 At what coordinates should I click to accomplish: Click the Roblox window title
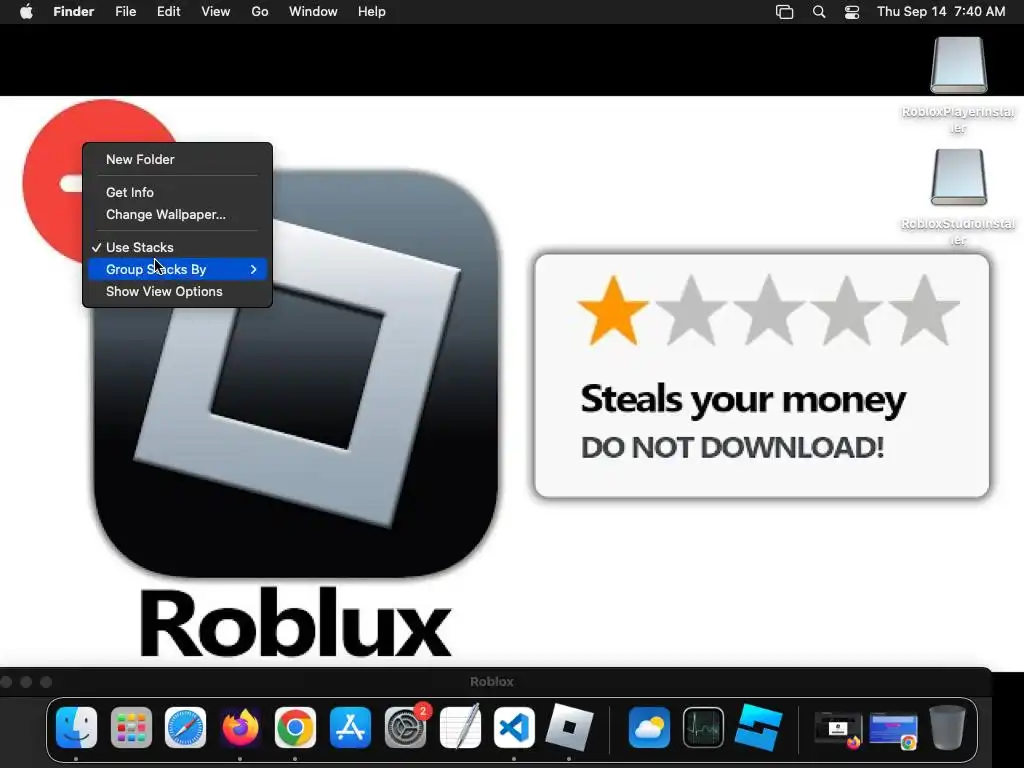[492, 681]
